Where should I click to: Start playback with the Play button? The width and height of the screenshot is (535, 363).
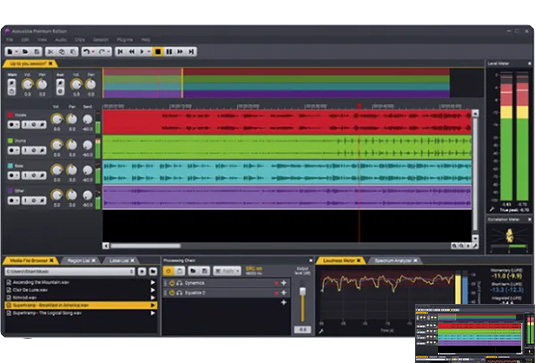[x=142, y=52]
